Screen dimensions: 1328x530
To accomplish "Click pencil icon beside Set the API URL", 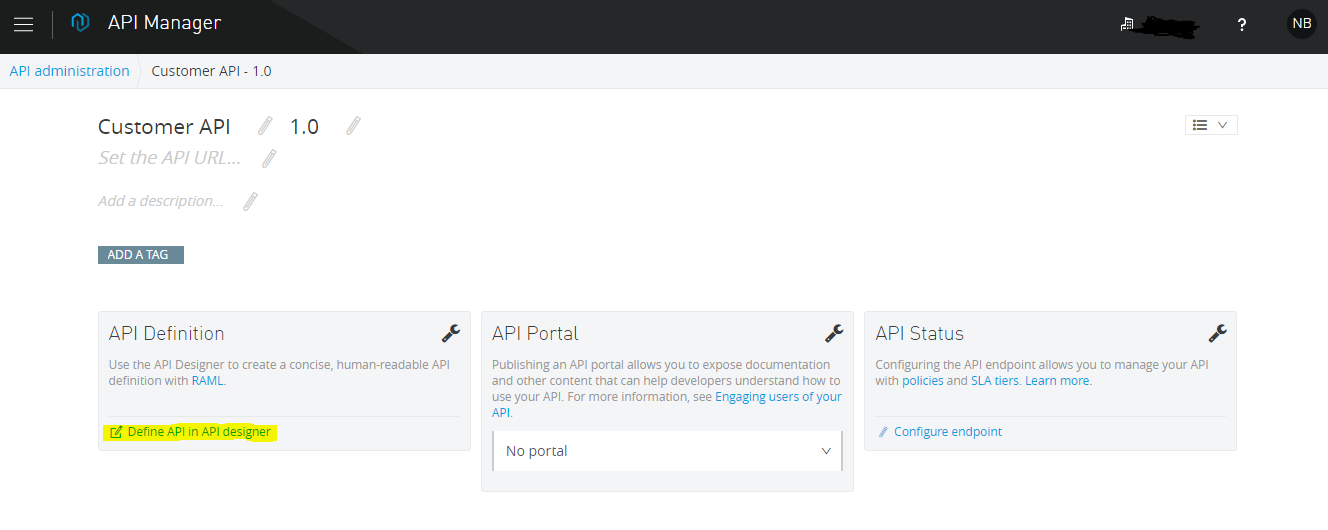I will click(x=269, y=158).
